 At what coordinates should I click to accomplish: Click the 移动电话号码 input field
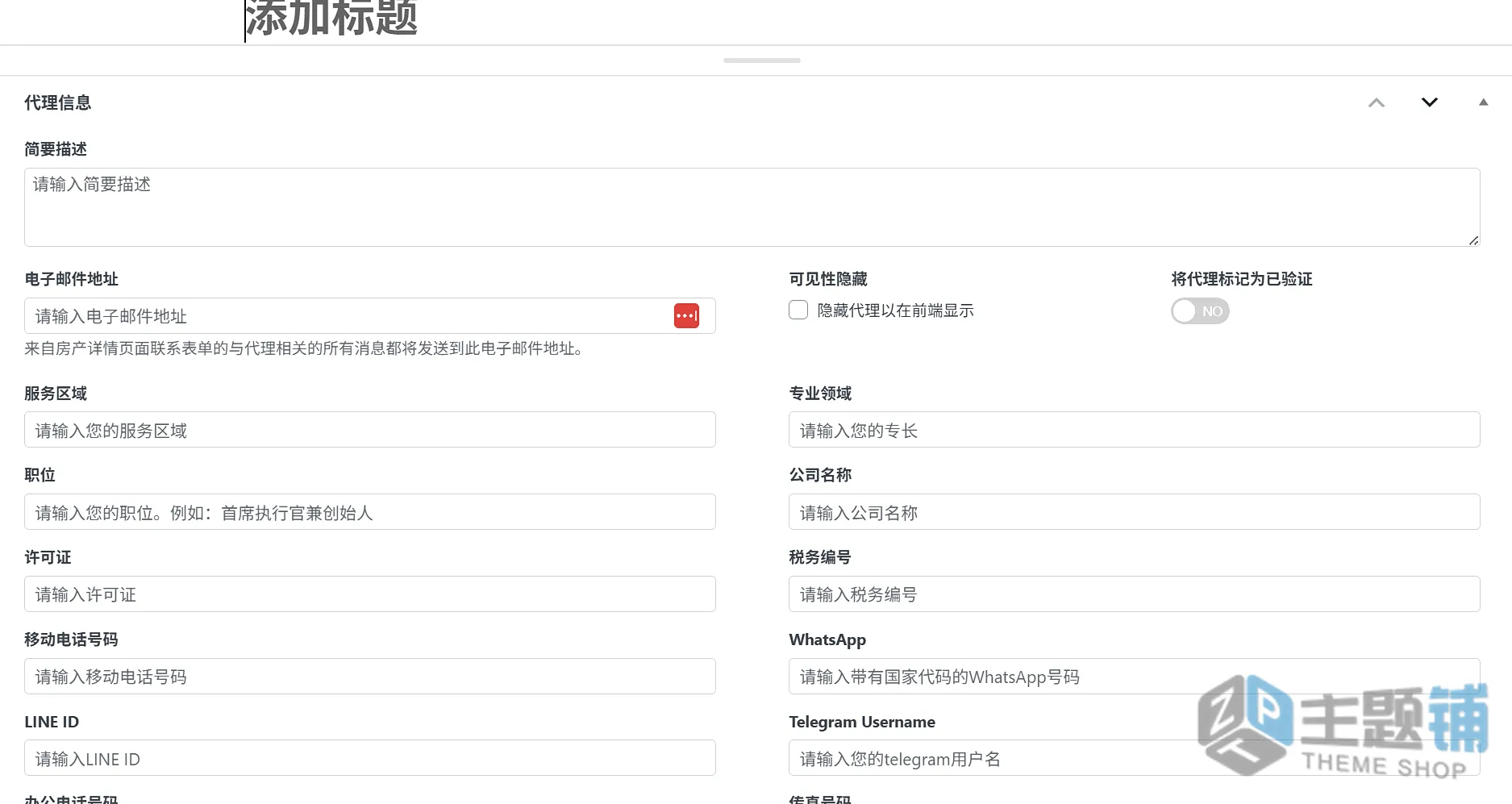click(x=369, y=677)
